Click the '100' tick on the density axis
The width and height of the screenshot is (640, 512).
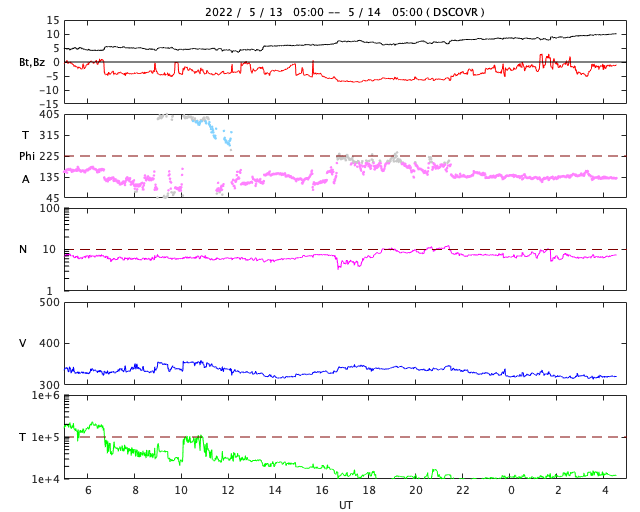(49, 208)
